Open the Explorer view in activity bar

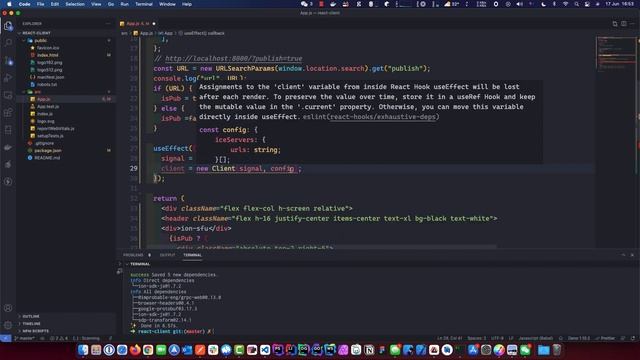pos(8,26)
